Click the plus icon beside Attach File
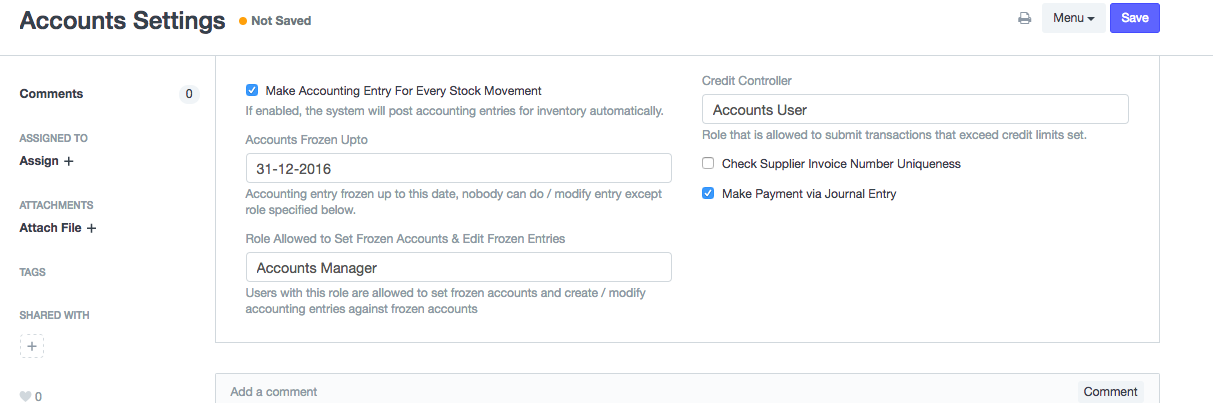This screenshot has width=1213, height=403. click(x=91, y=228)
